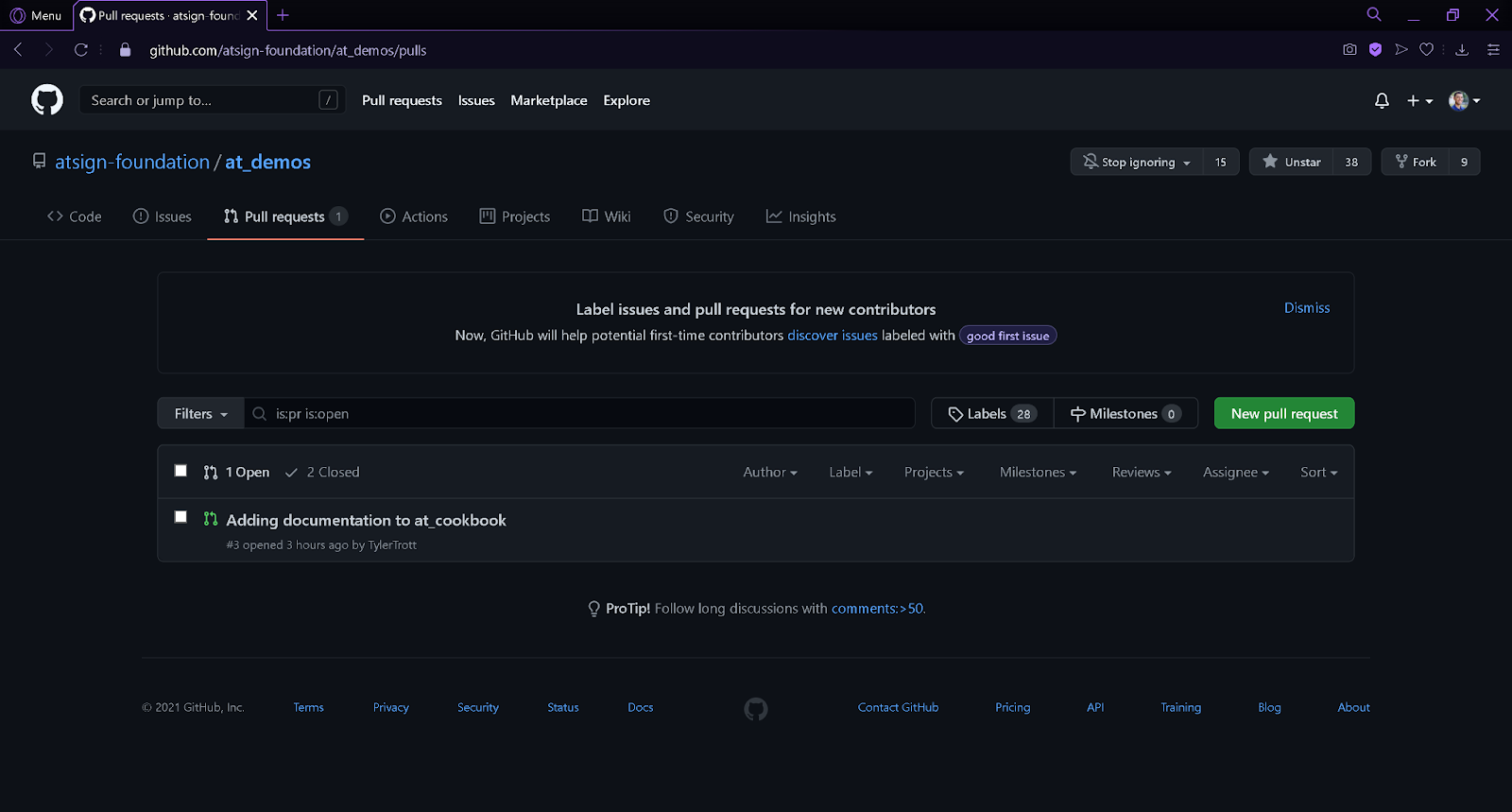Viewport: 1512px width, 812px height.
Task: Show the 2 Closed pull requests
Action: [x=322, y=473]
